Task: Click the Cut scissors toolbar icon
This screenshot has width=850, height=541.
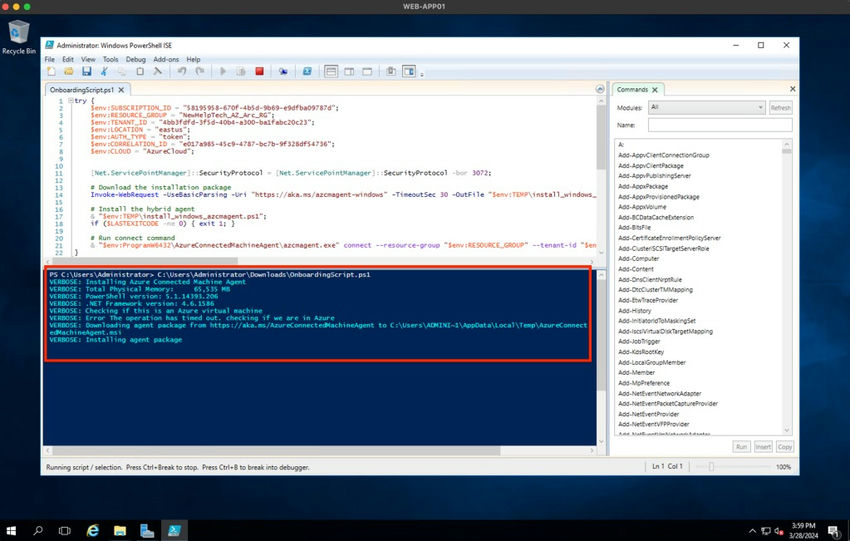Action: coord(104,71)
